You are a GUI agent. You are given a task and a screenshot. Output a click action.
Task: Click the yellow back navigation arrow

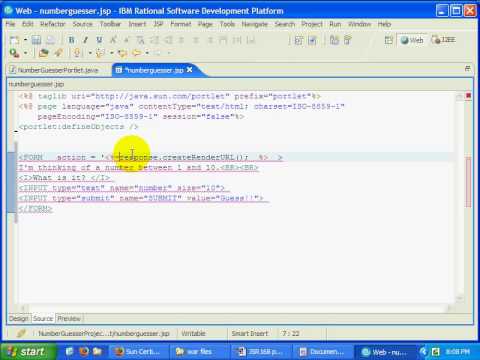pyautogui.click(x=136, y=53)
